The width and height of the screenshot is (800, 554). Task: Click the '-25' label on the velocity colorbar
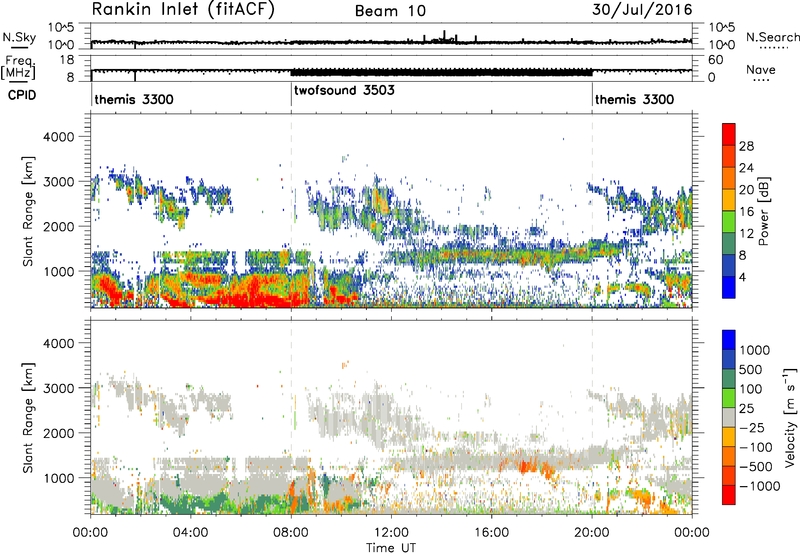click(754, 428)
